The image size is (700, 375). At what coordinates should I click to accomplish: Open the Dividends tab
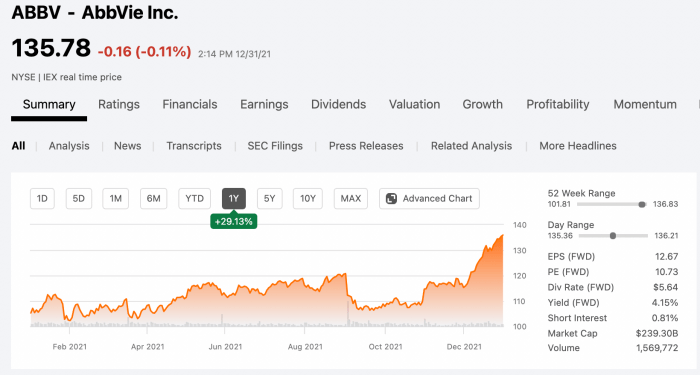tap(338, 104)
